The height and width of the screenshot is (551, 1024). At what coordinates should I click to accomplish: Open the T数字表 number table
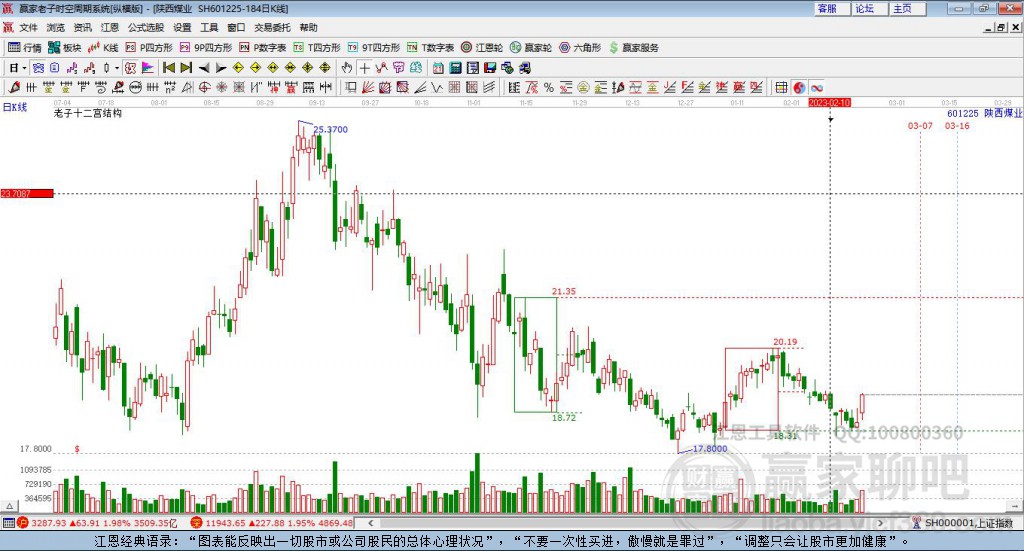430,48
